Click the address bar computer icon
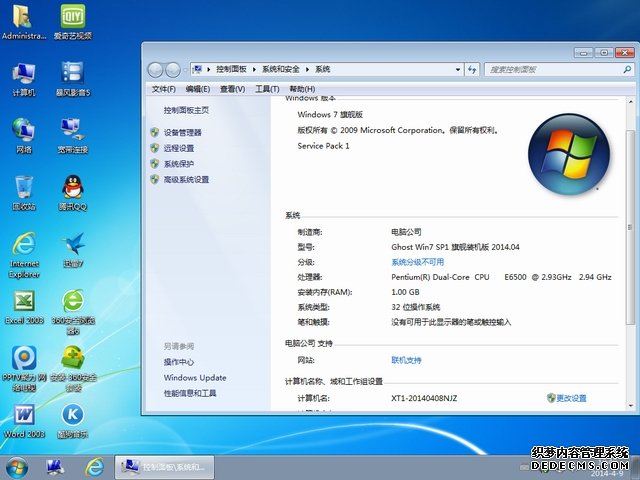The height and width of the screenshot is (480, 640). pyautogui.click(x=197, y=69)
